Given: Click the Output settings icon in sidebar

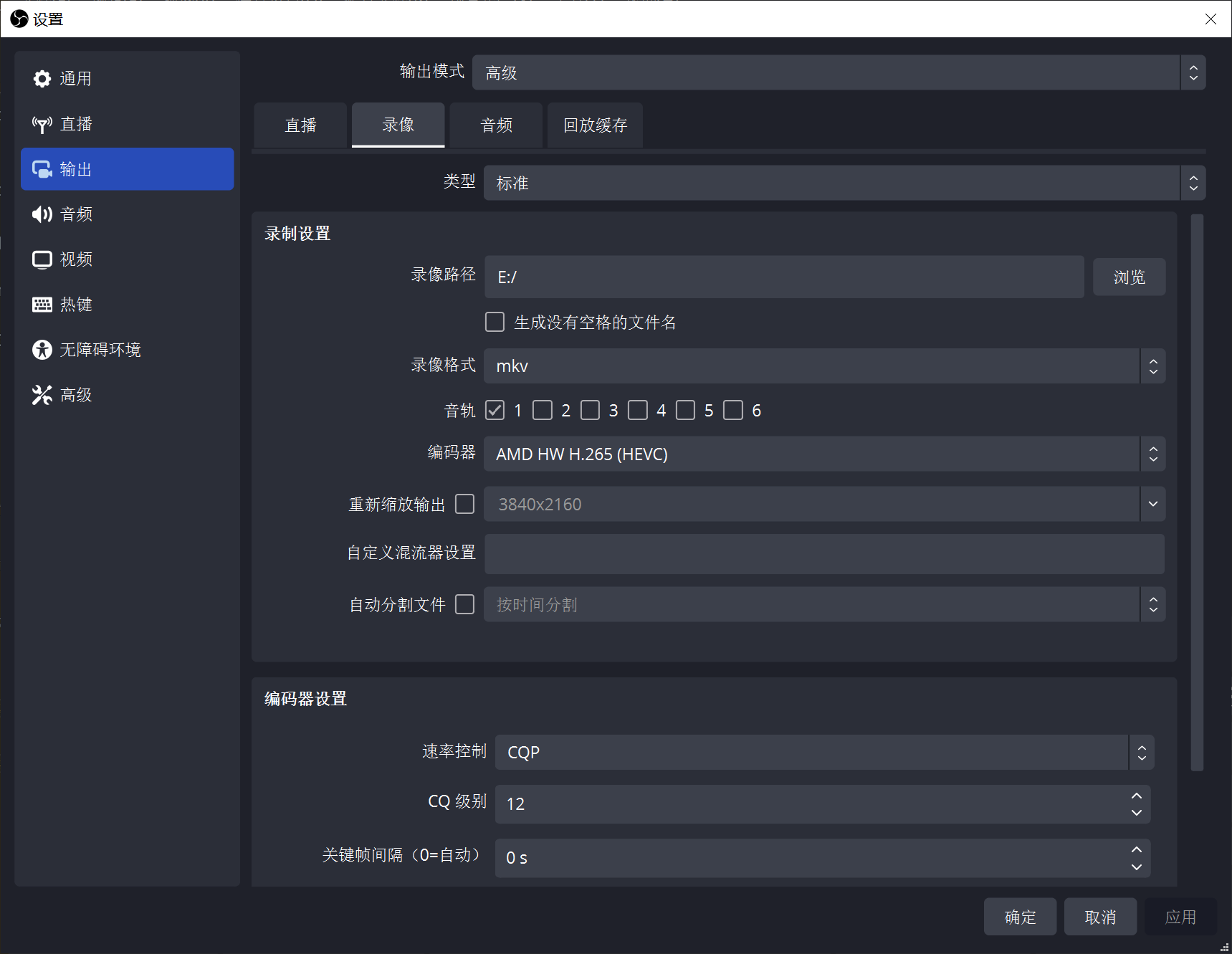Looking at the screenshot, I should [42, 169].
